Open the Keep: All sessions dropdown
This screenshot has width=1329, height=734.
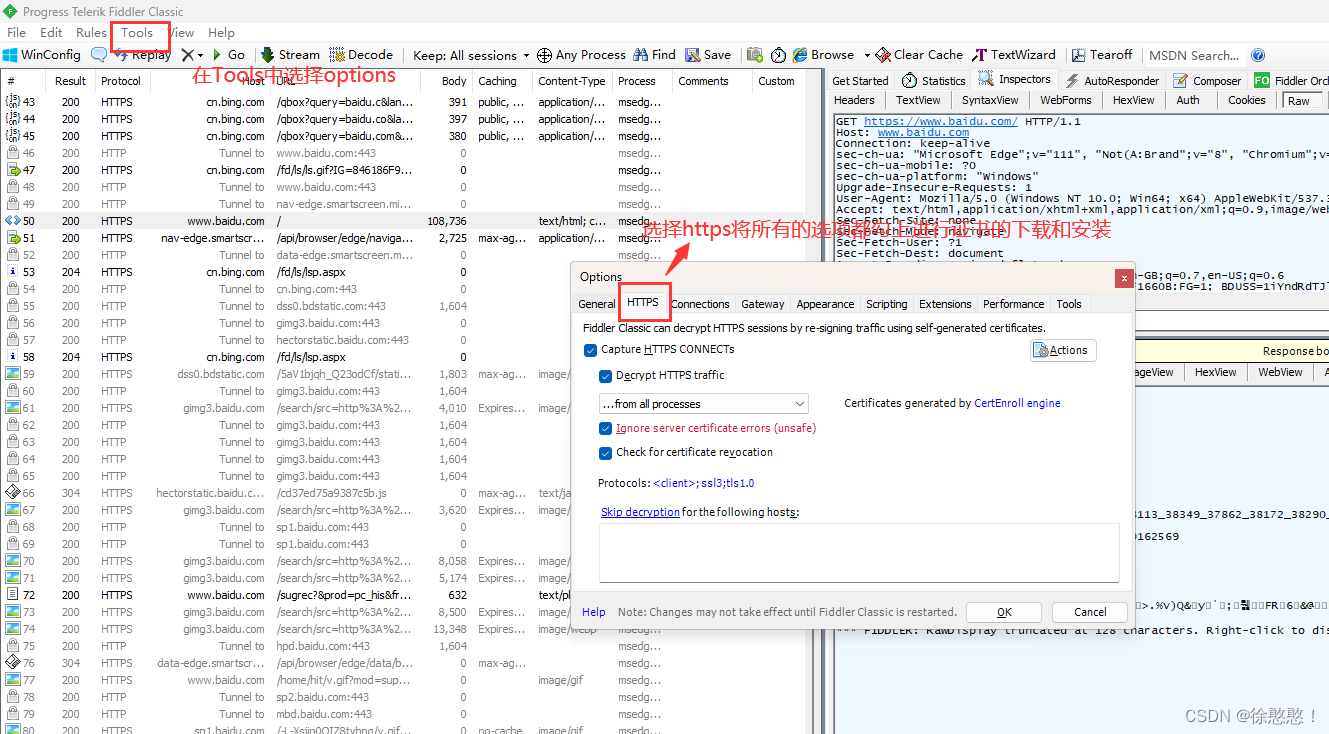(x=471, y=55)
